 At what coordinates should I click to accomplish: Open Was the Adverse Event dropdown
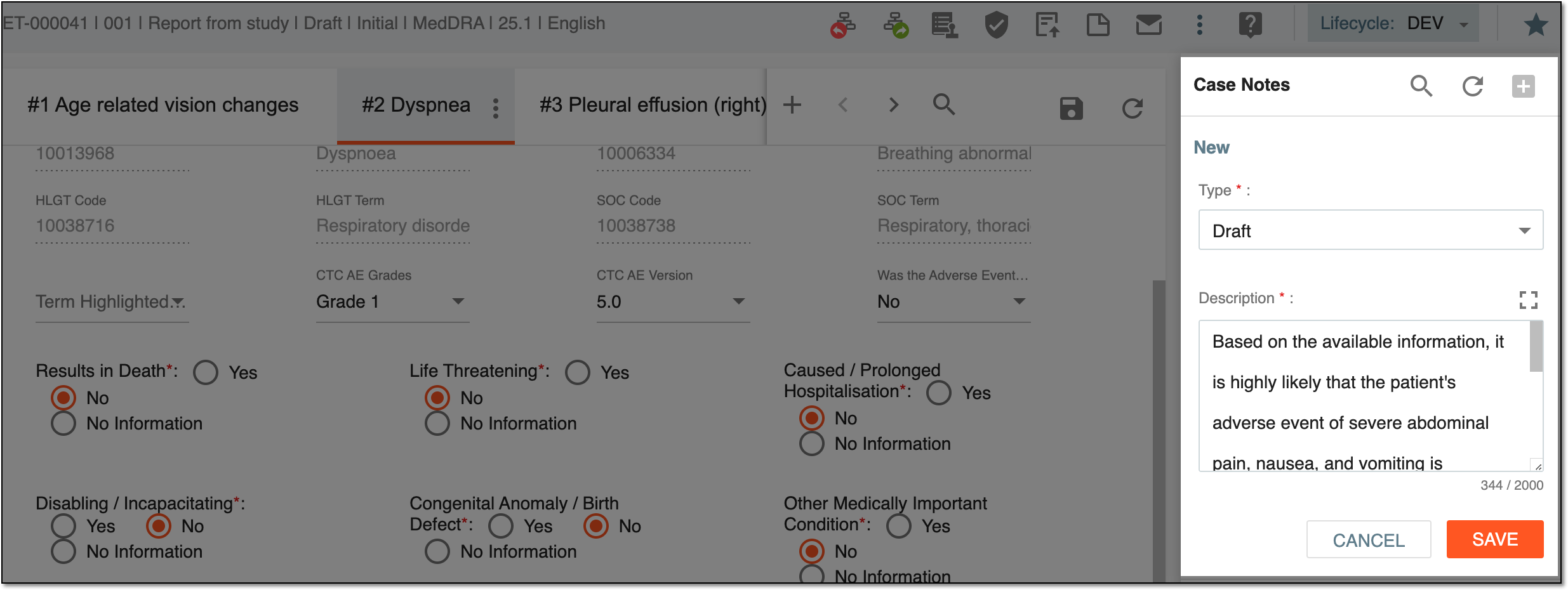(x=953, y=302)
